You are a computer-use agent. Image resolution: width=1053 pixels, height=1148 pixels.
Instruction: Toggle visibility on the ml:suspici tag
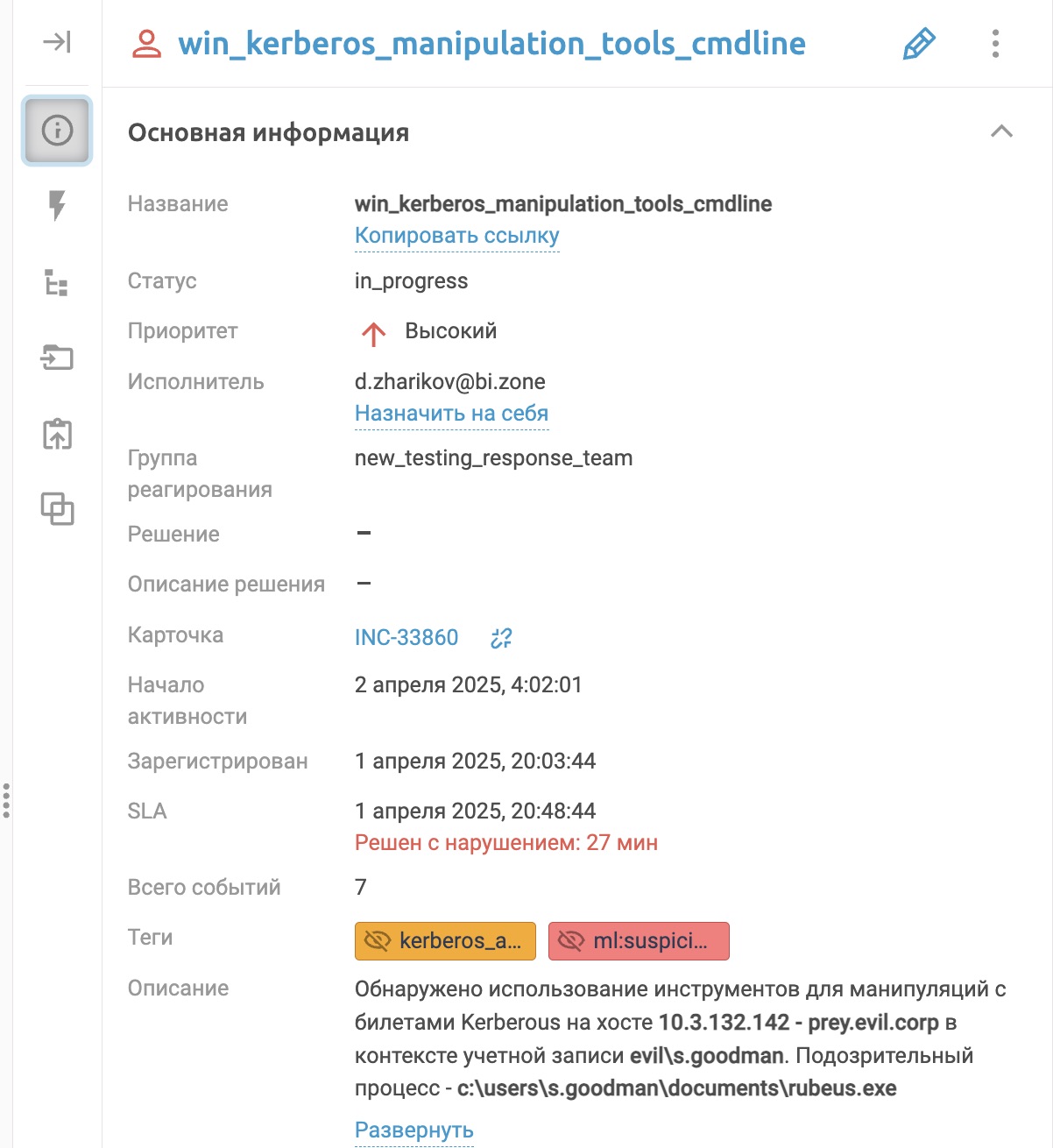tap(571, 941)
